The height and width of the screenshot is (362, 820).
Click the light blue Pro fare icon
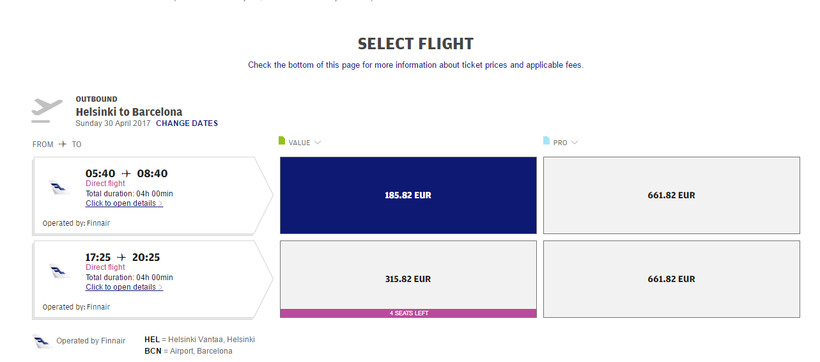pos(546,141)
